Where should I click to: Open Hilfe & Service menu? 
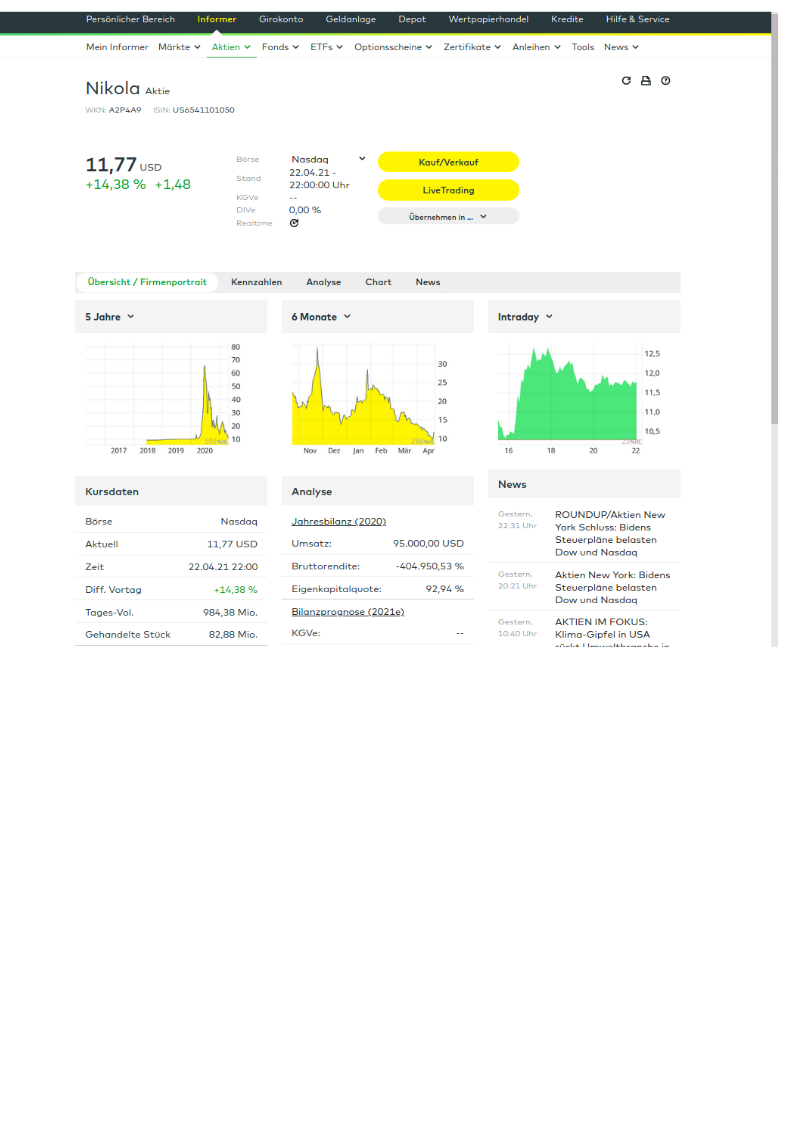click(x=638, y=19)
